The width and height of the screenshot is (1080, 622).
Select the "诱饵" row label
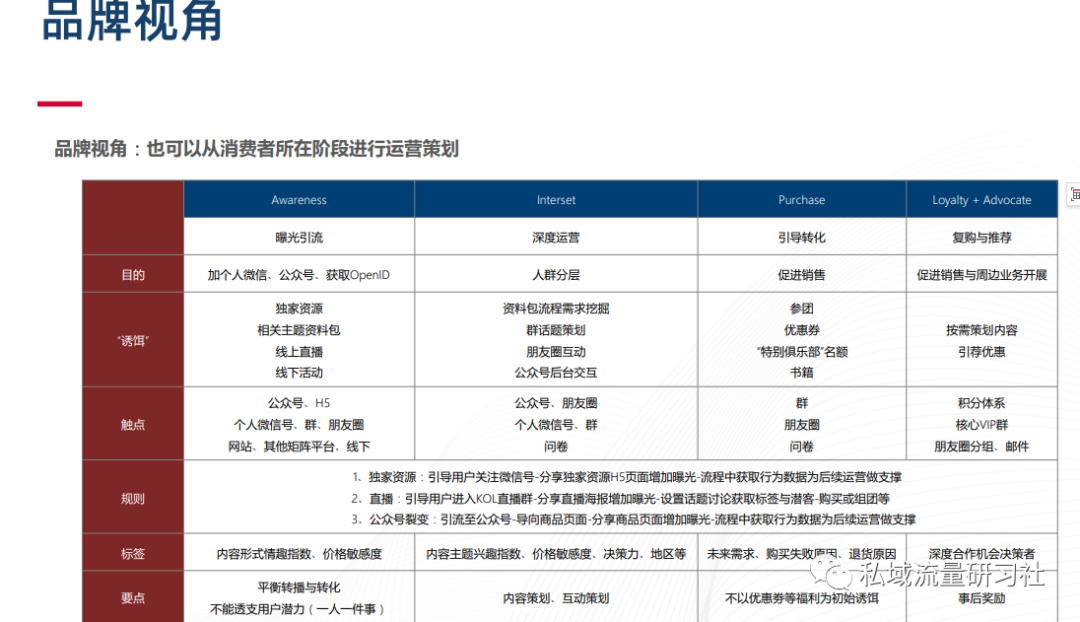tap(133, 340)
